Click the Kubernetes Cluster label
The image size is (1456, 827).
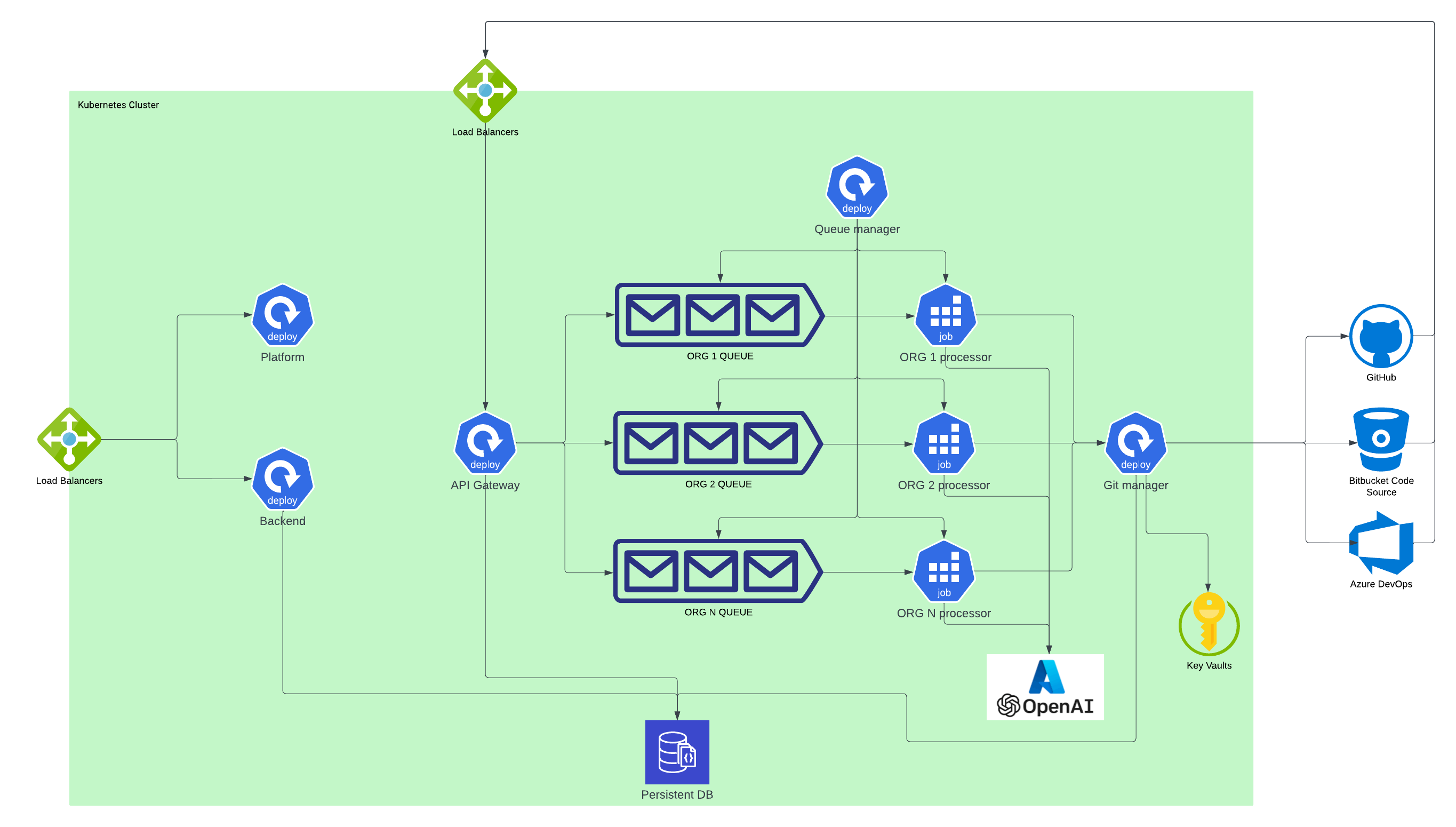[x=118, y=105]
